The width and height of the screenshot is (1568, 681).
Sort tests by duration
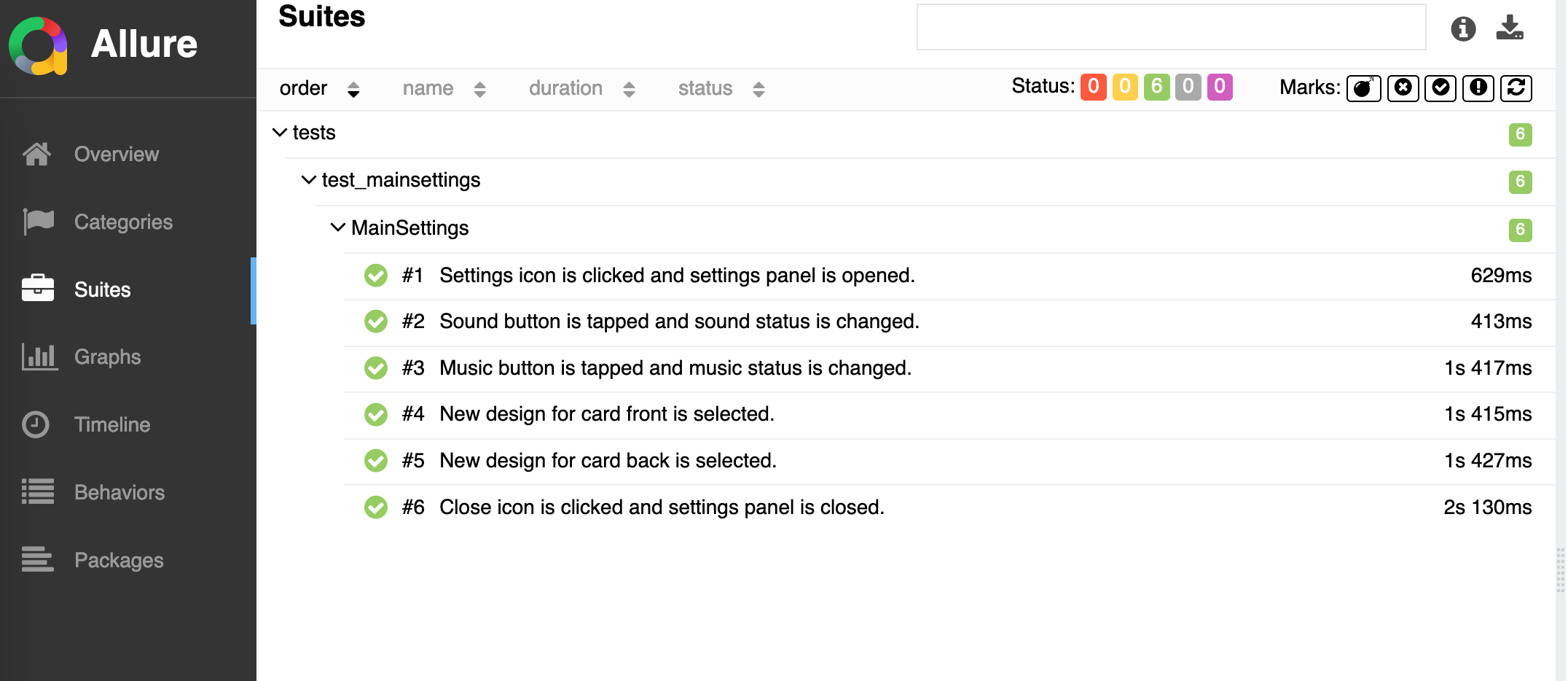(x=565, y=88)
